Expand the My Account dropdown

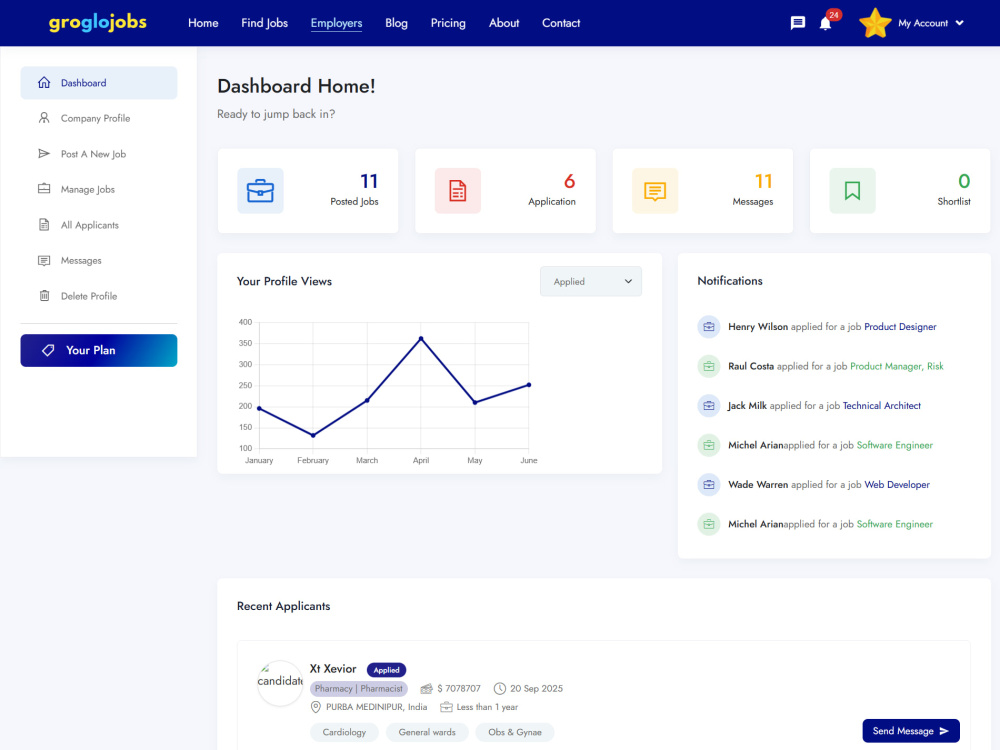click(930, 23)
